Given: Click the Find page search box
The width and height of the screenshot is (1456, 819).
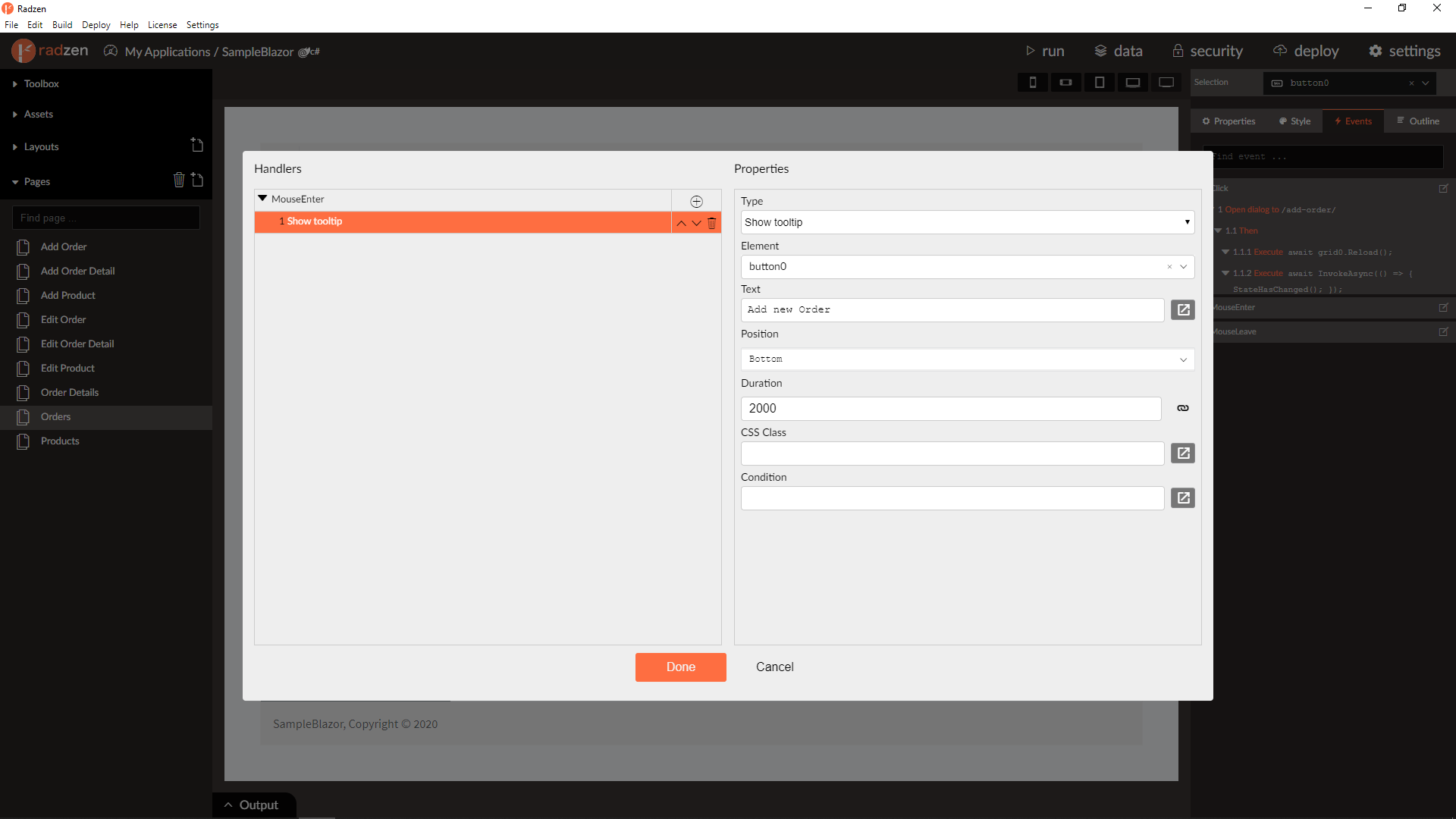Looking at the screenshot, I should click(106, 218).
